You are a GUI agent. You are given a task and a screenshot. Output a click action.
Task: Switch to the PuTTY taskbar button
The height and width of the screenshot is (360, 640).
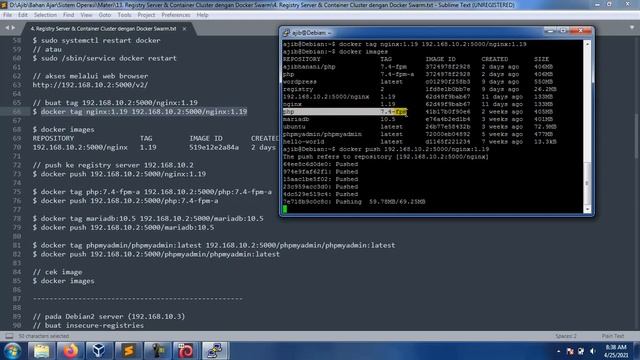pos(215,351)
